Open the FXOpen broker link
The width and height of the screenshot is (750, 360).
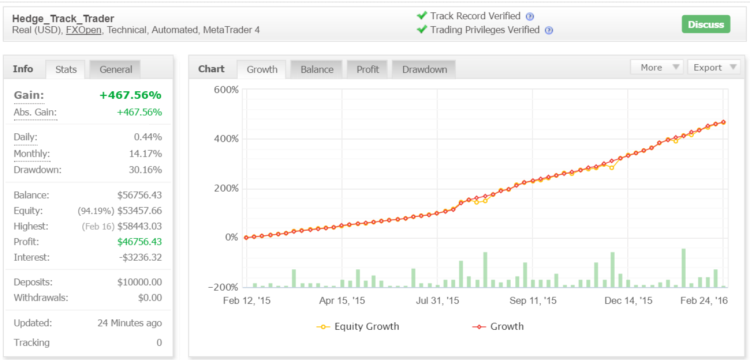click(x=83, y=30)
